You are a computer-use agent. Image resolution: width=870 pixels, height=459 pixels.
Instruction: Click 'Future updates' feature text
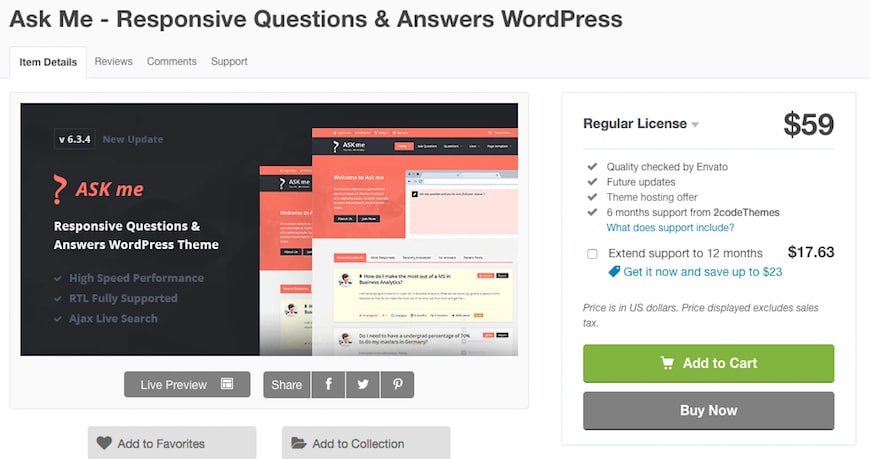click(641, 182)
